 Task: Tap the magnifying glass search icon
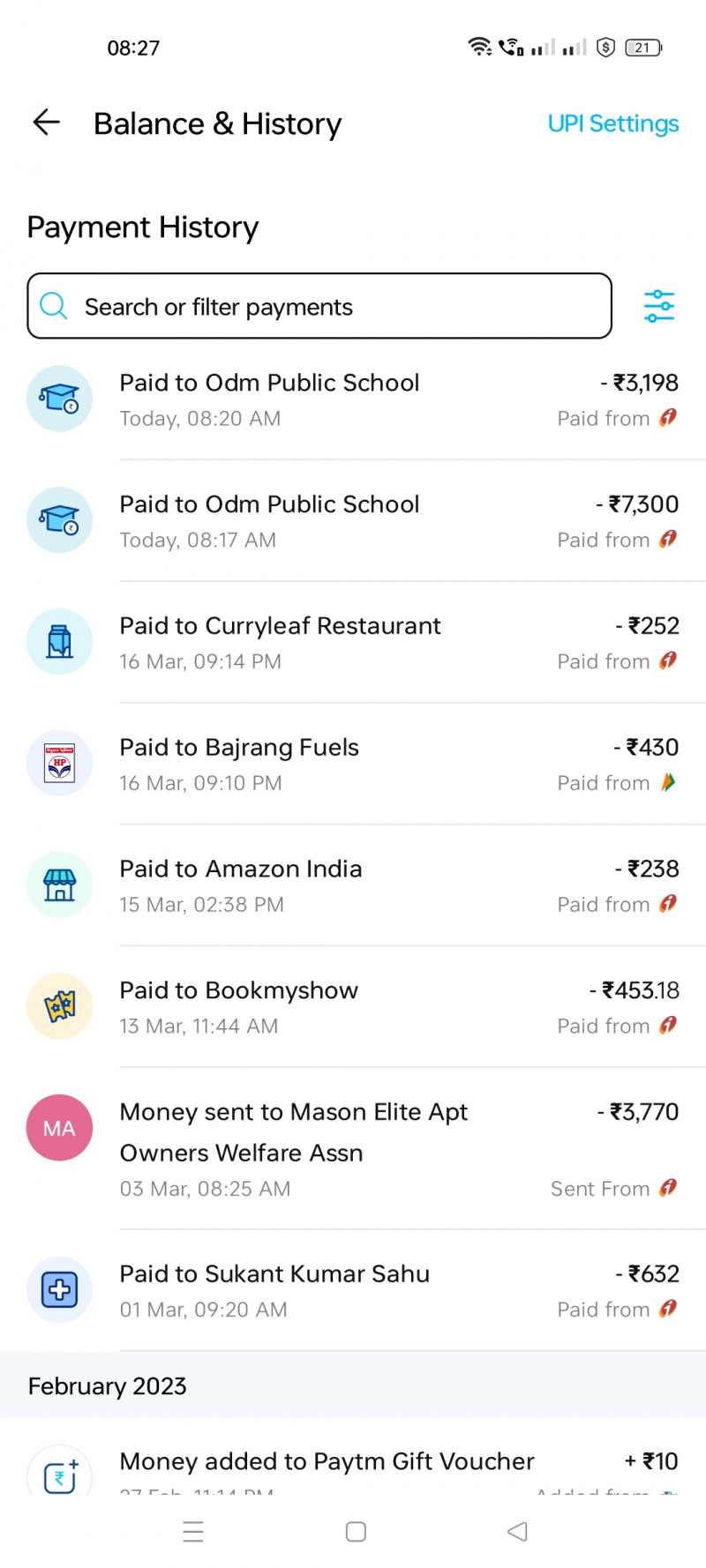[54, 306]
